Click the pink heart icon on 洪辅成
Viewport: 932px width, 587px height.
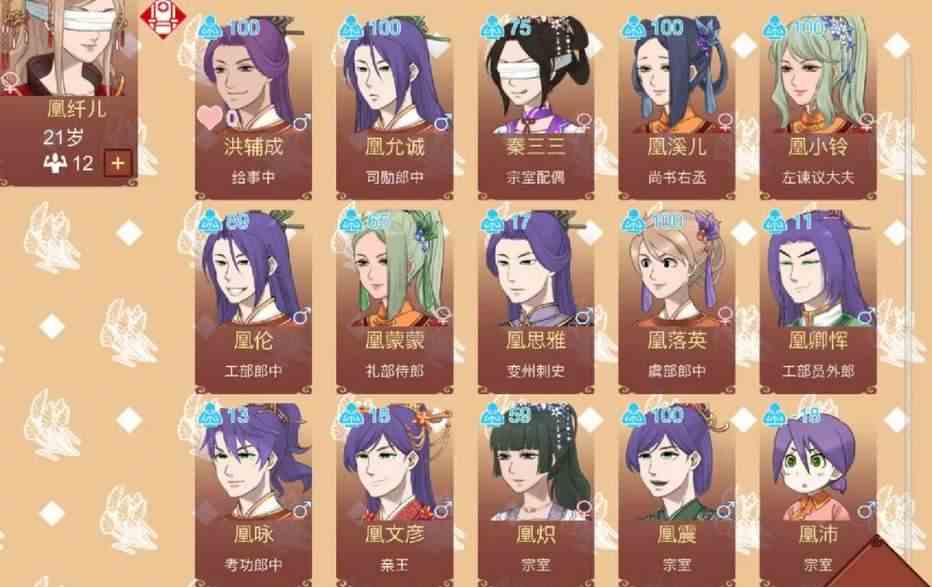click(209, 117)
